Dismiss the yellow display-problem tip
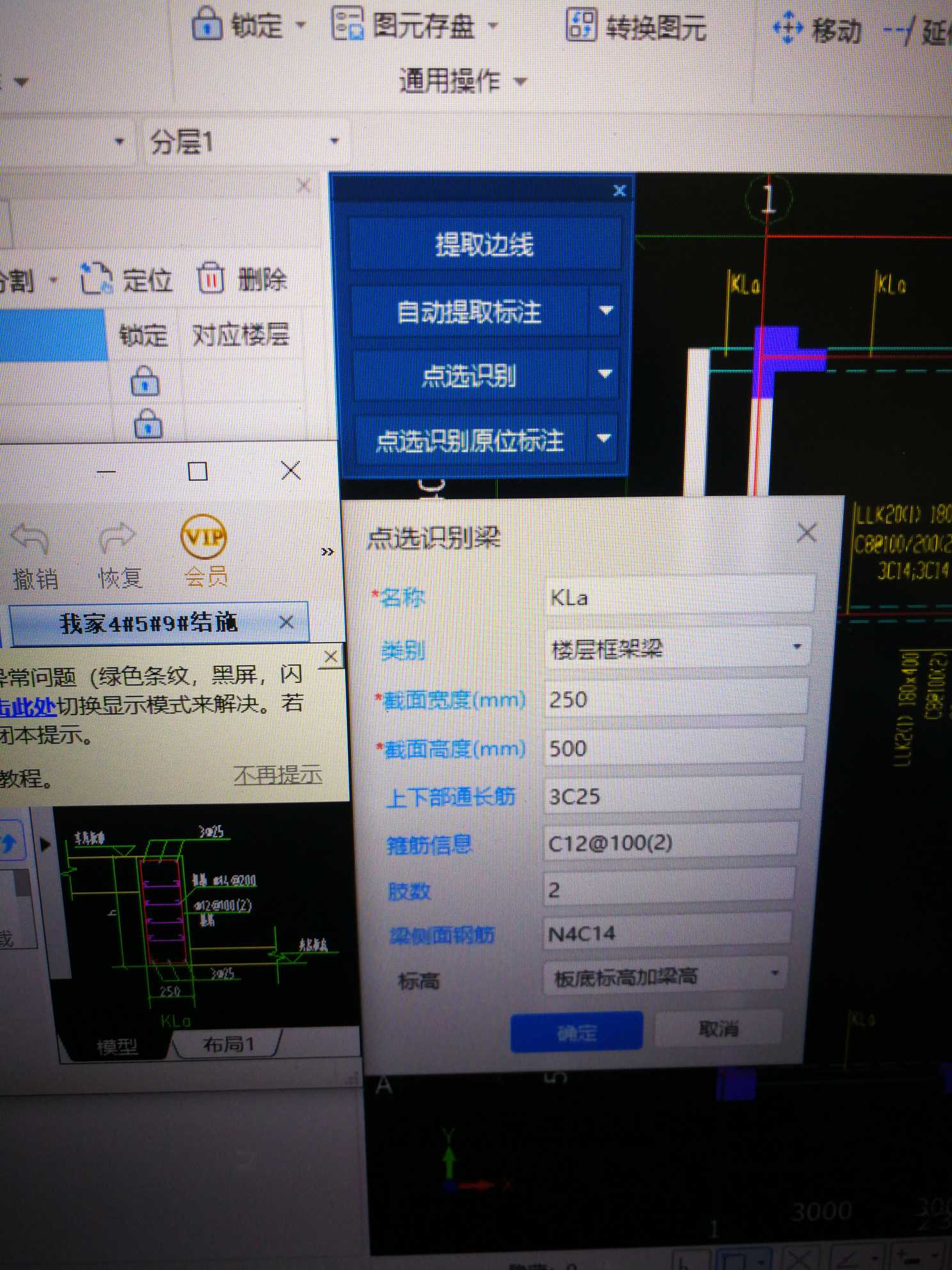This screenshot has width=952, height=1270. [331, 657]
